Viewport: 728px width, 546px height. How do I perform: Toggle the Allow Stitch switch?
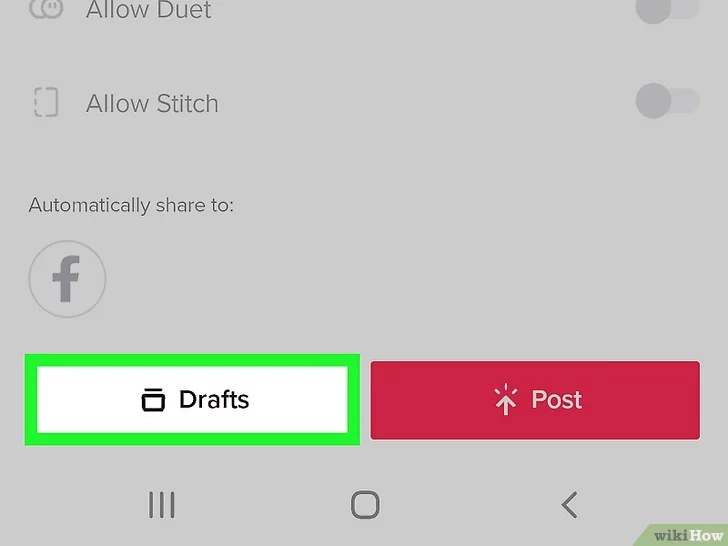[x=667, y=101]
